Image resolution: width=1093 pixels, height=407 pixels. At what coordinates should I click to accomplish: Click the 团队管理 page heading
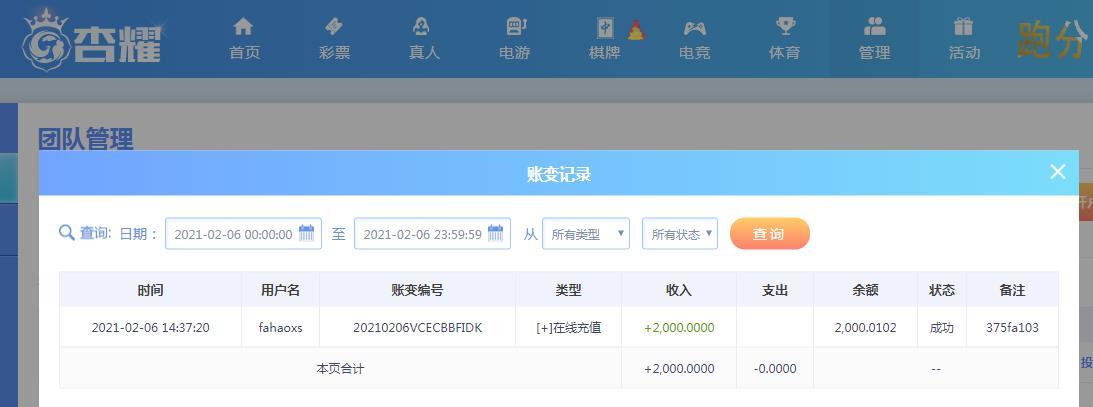(x=86, y=139)
